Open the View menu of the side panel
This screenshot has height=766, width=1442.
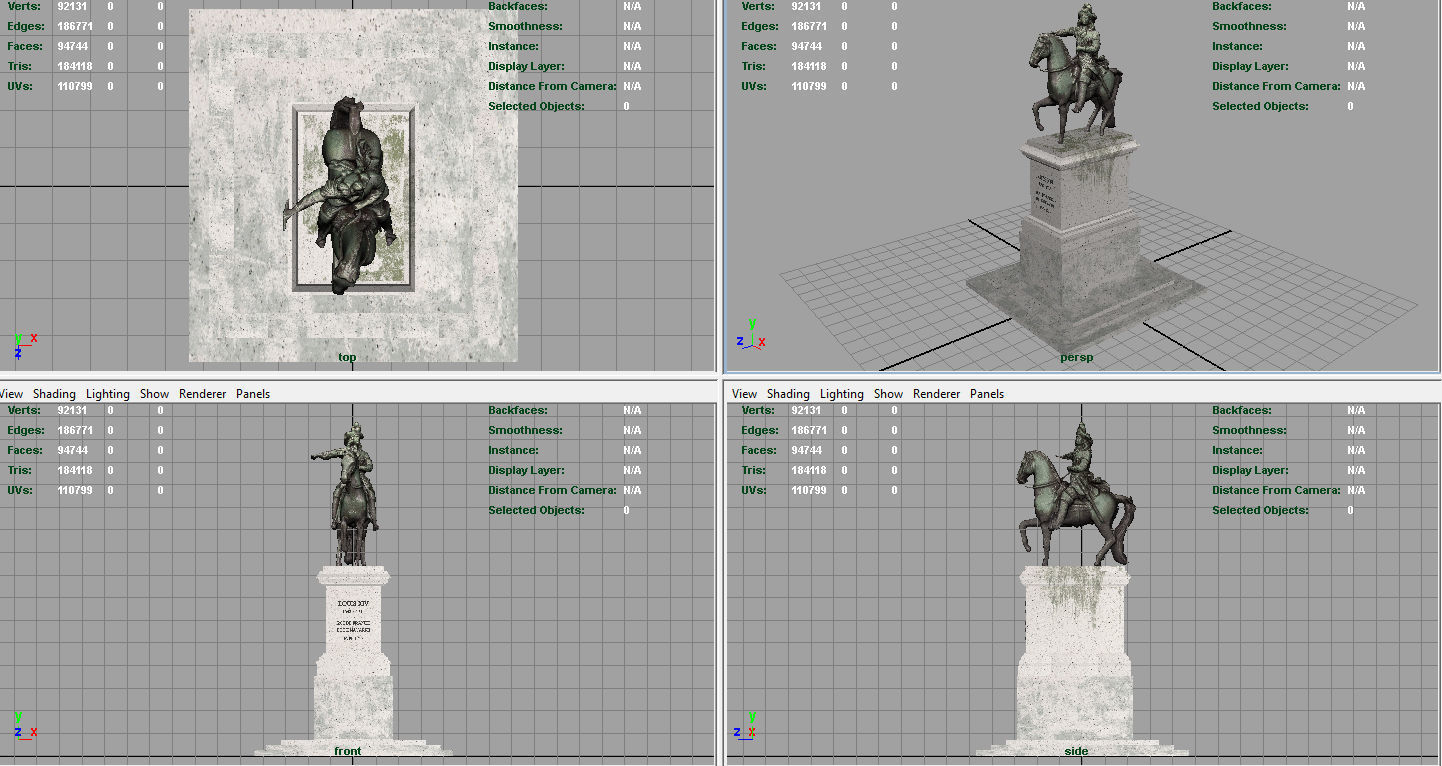pos(745,394)
